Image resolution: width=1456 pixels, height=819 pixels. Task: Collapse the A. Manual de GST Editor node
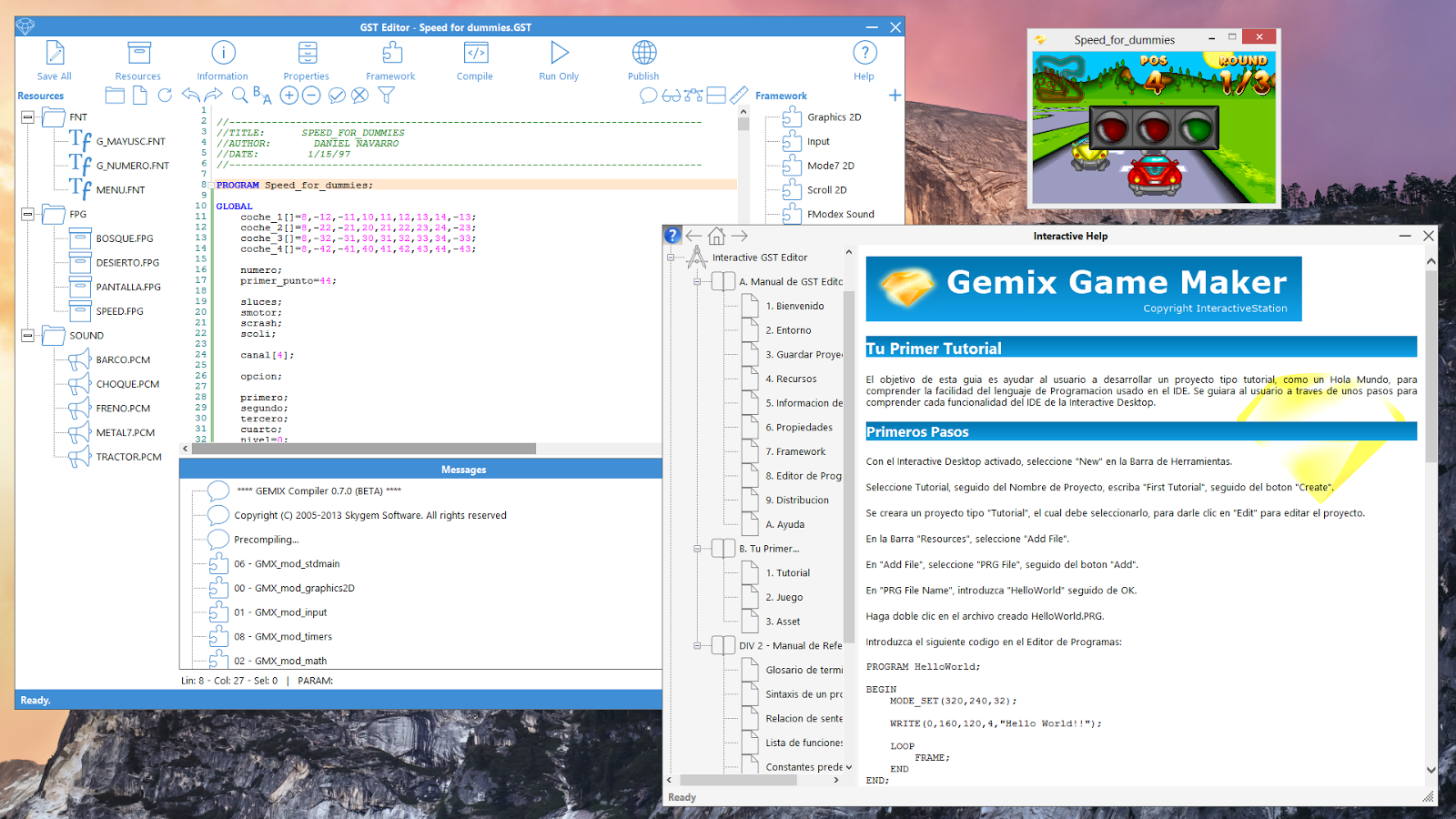[697, 282]
